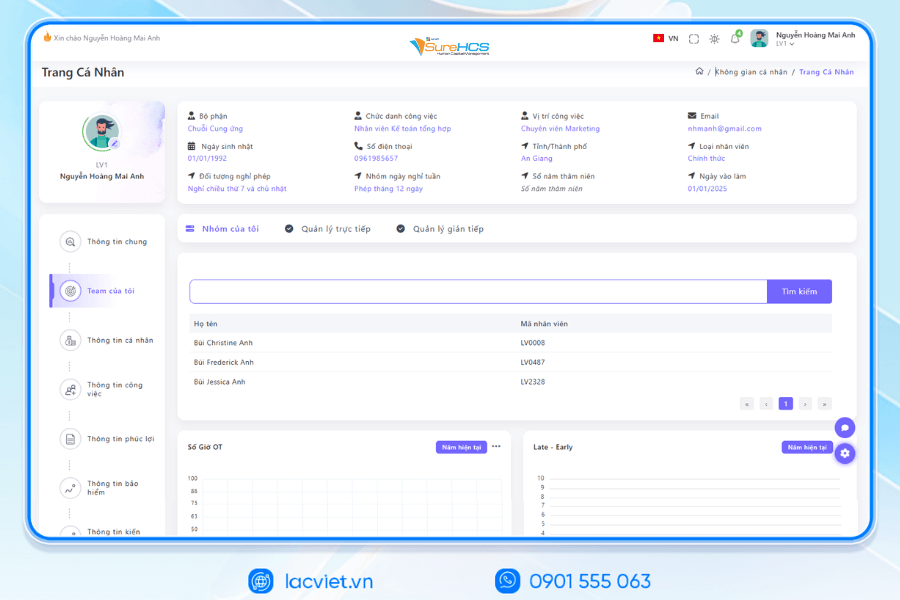Open Thông tin chung in sidebar
The image size is (900, 600).
click(116, 242)
